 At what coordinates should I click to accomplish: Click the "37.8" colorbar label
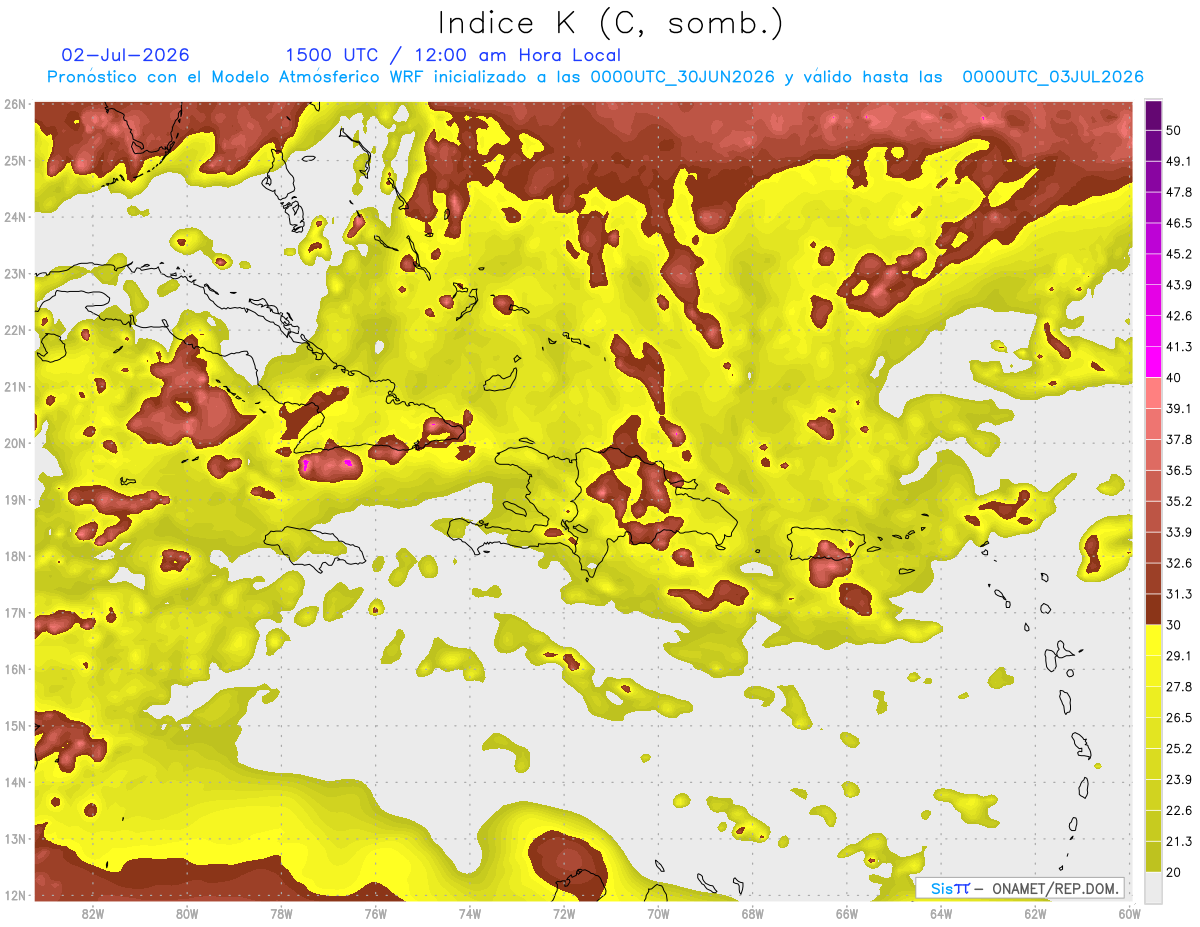[x=1179, y=439]
